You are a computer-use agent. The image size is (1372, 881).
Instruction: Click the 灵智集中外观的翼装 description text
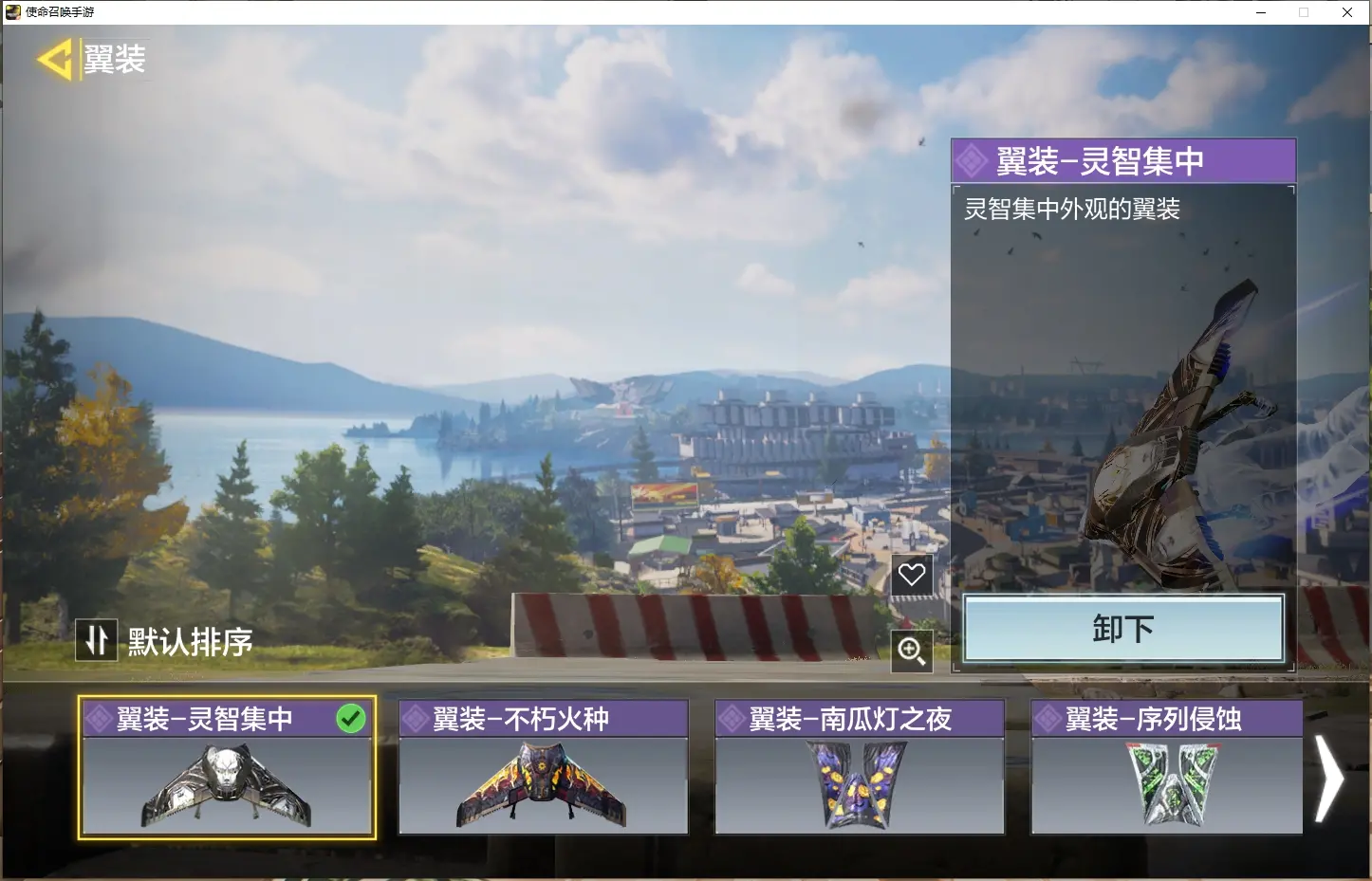[1072, 209]
